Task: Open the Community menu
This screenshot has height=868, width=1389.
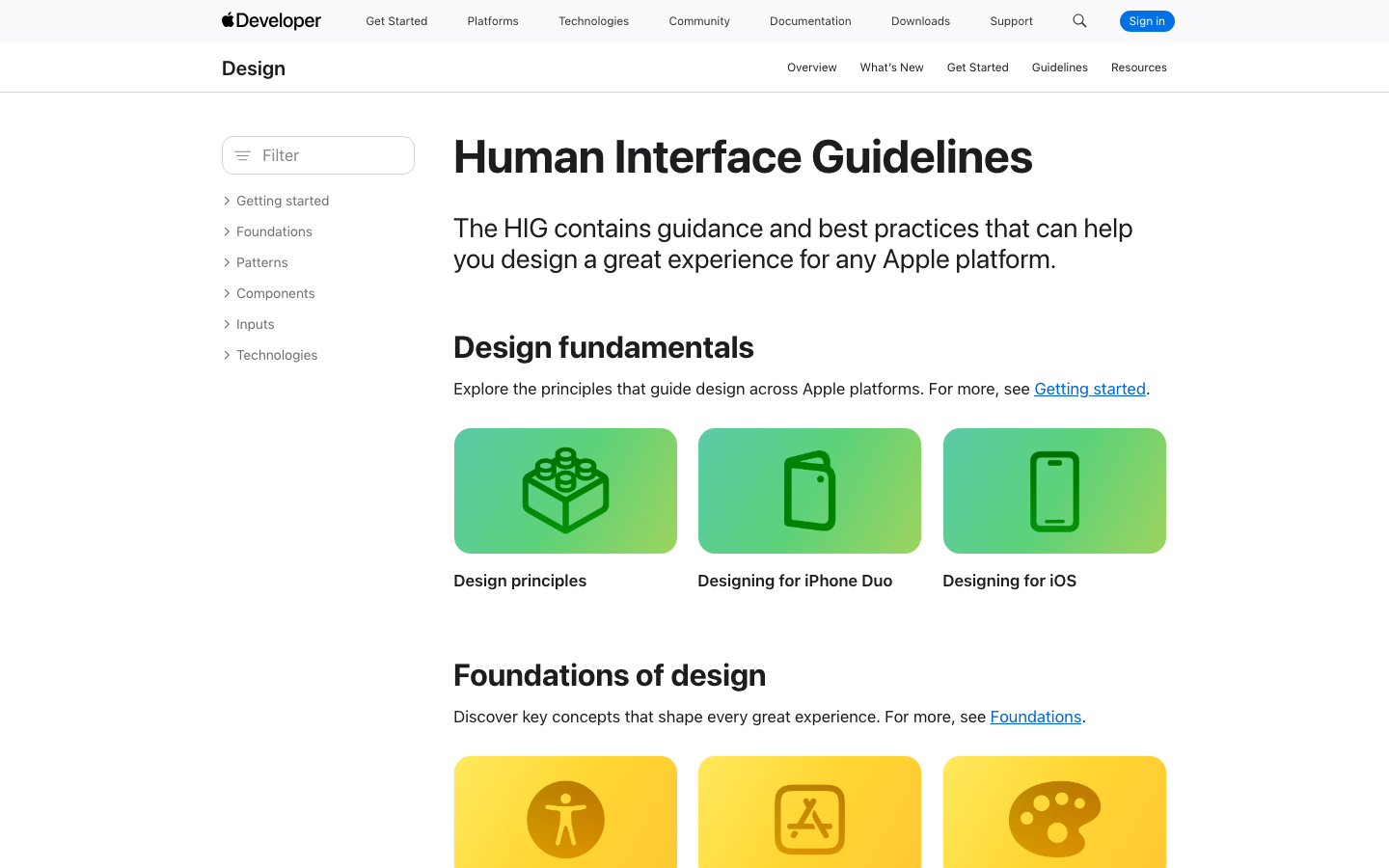Action: [x=699, y=21]
